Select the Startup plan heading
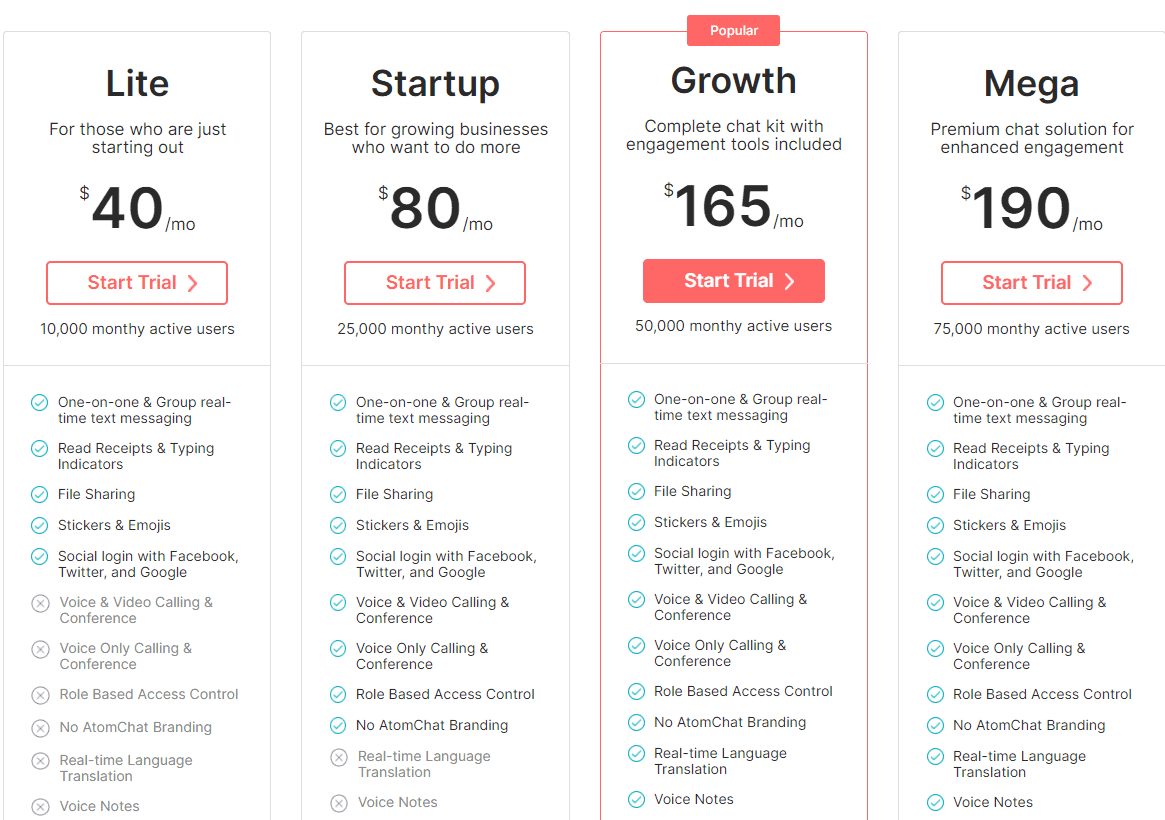 (x=435, y=84)
